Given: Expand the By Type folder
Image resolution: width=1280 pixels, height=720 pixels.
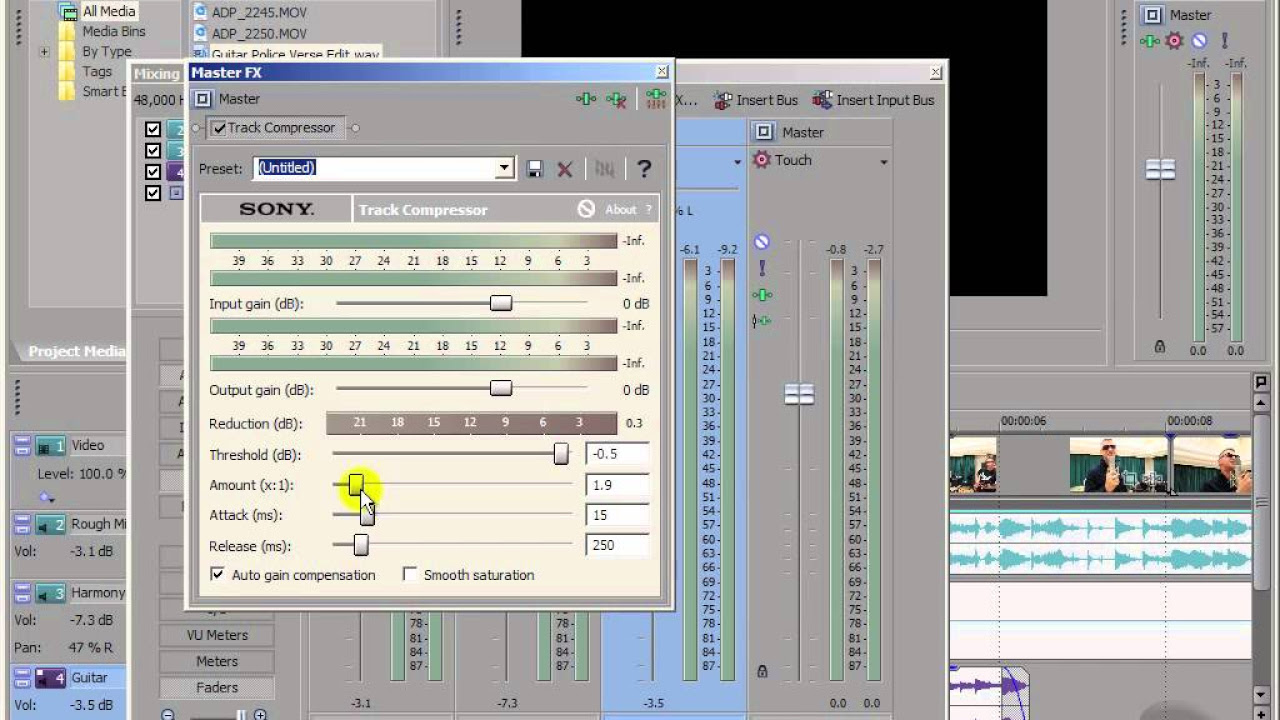Looking at the screenshot, I should point(44,51).
